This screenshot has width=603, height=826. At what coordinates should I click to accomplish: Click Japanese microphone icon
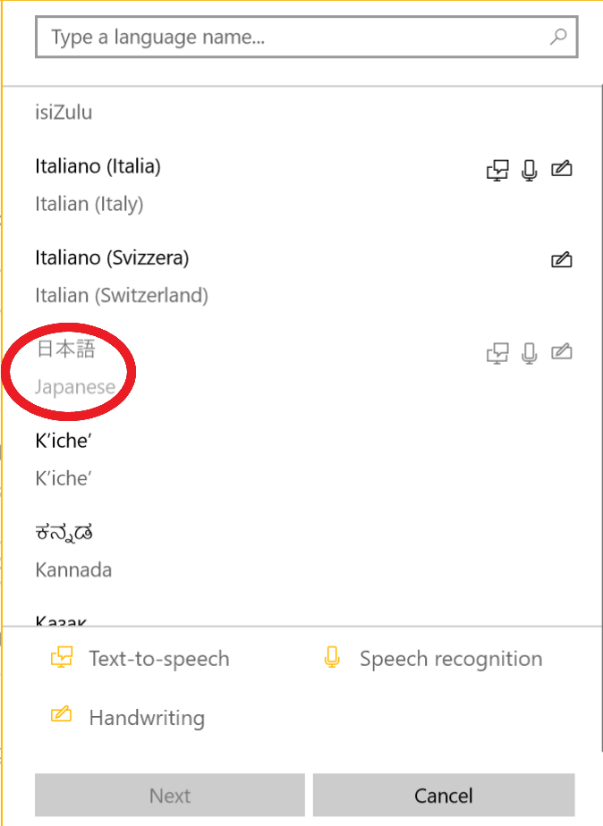(x=529, y=353)
